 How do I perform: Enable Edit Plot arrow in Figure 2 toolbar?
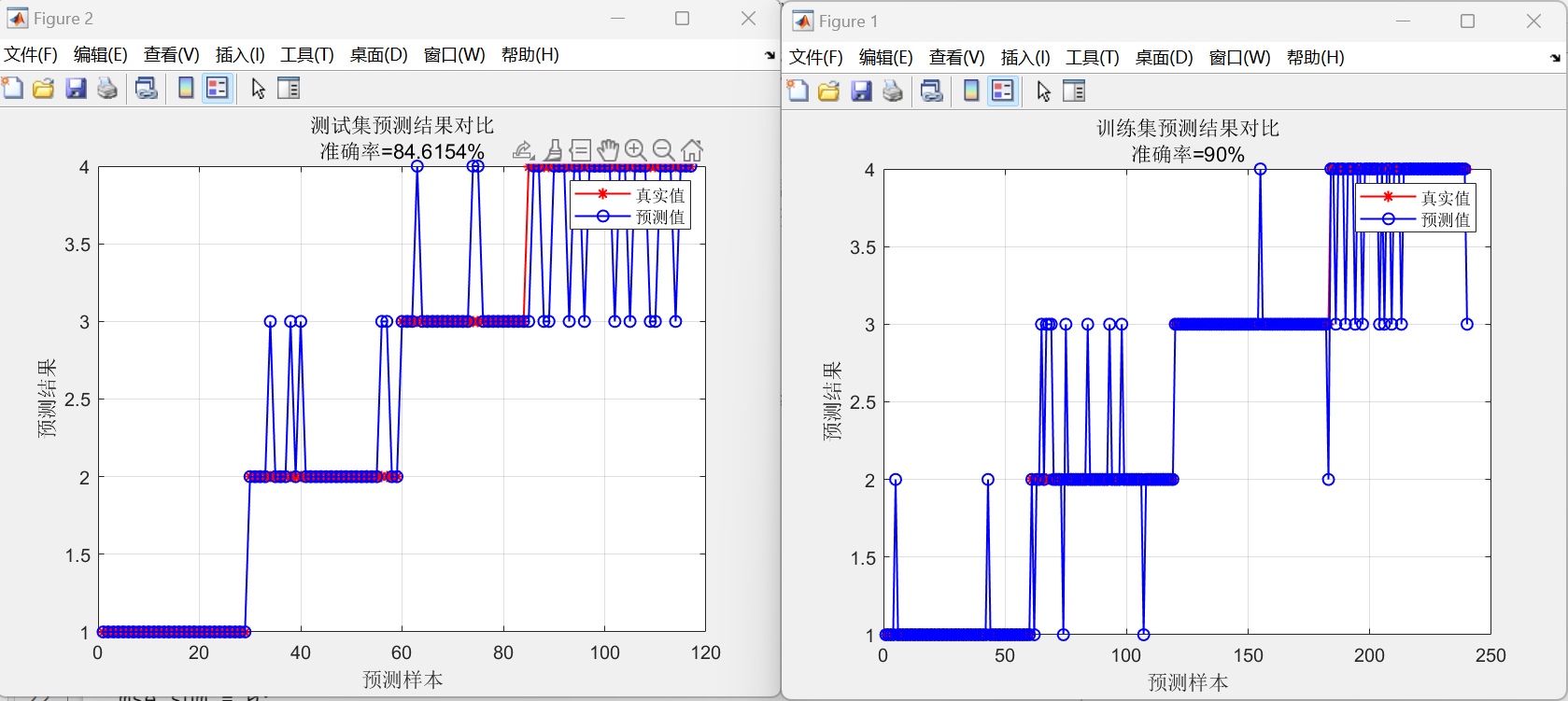pyautogui.click(x=259, y=89)
